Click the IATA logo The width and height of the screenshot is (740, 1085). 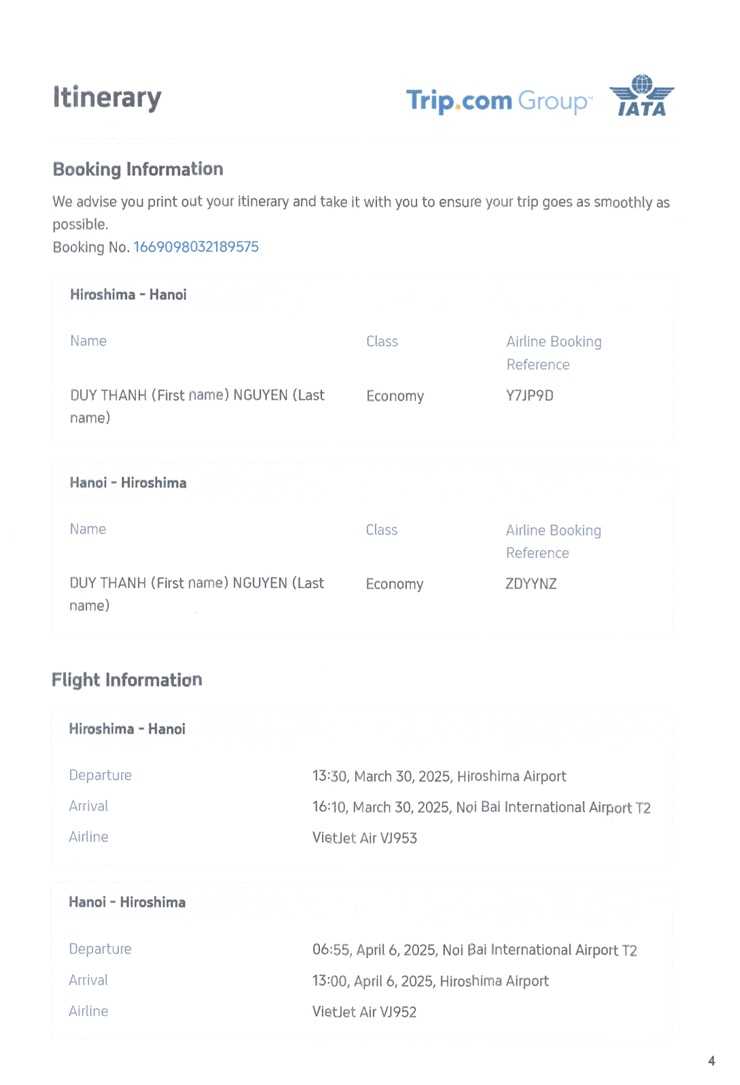pos(642,97)
